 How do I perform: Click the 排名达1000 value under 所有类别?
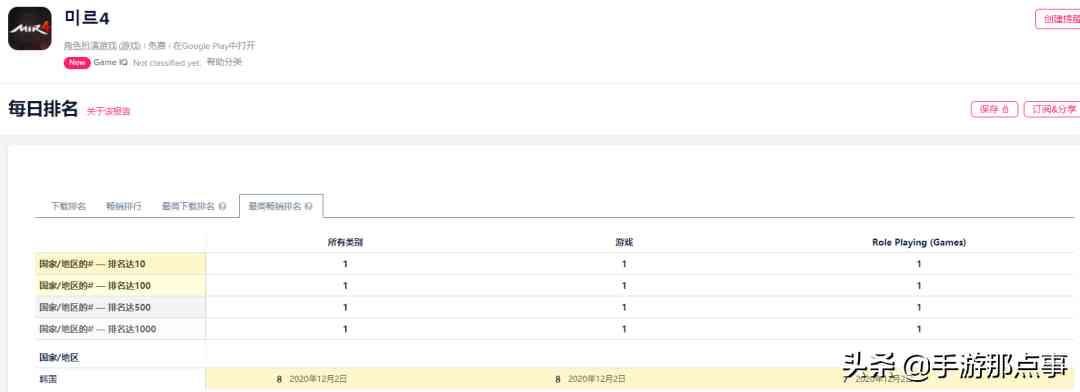pyautogui.click(x=345, y=329)
